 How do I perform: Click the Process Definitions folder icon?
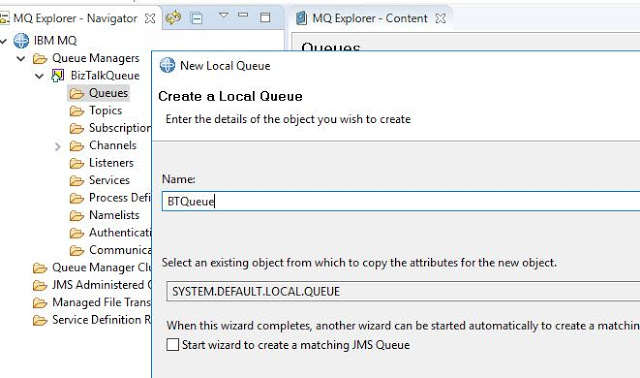tap(77, 198)
